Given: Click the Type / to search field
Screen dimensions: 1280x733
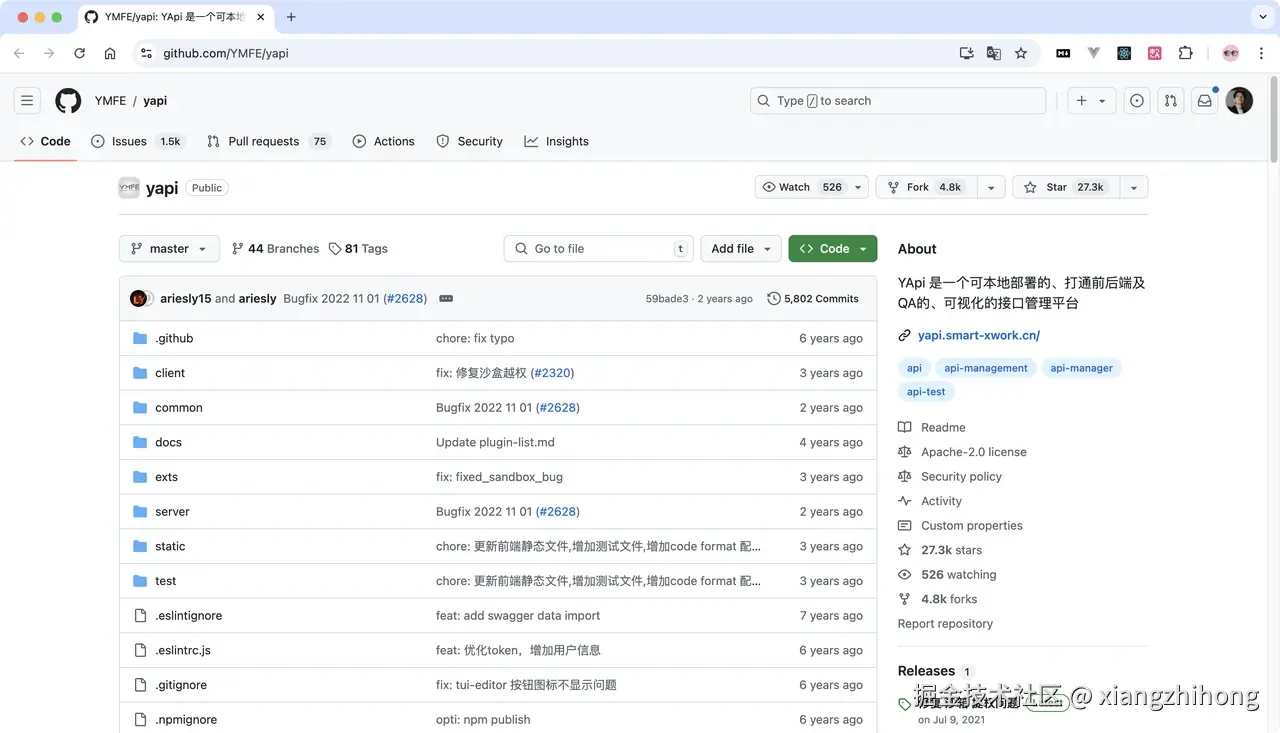Looking at the screenshot, I should pos(898,101).
